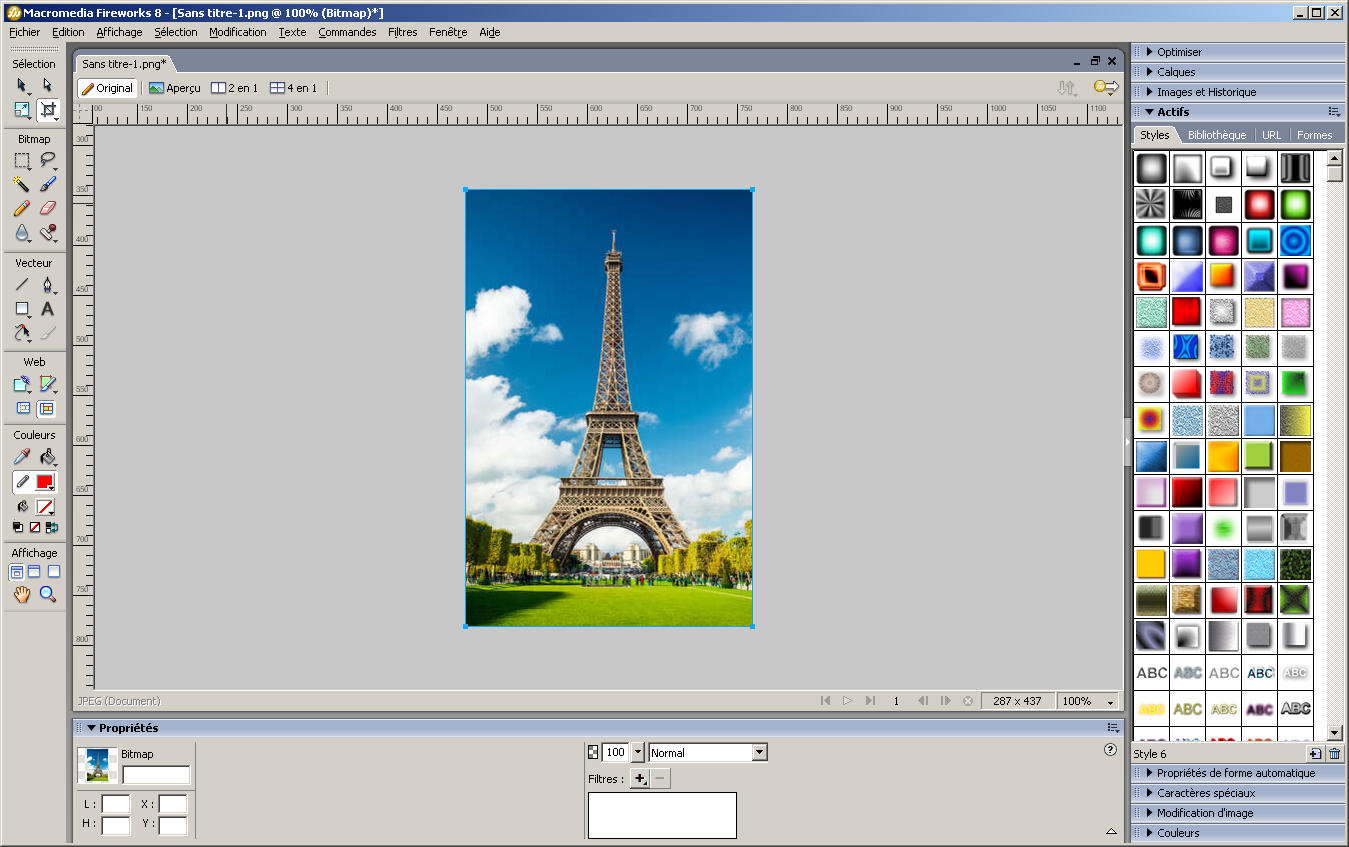
Task: Click the L width input field
Action: 116,804
